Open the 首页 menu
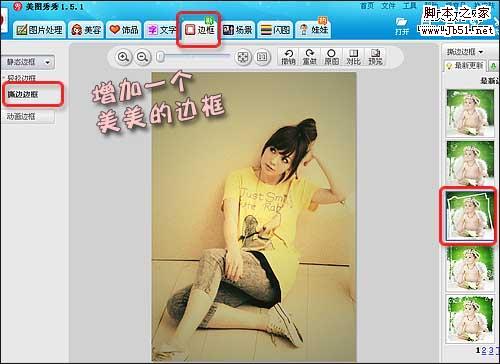Screen dimensions: 500x364 coord(367,6)
